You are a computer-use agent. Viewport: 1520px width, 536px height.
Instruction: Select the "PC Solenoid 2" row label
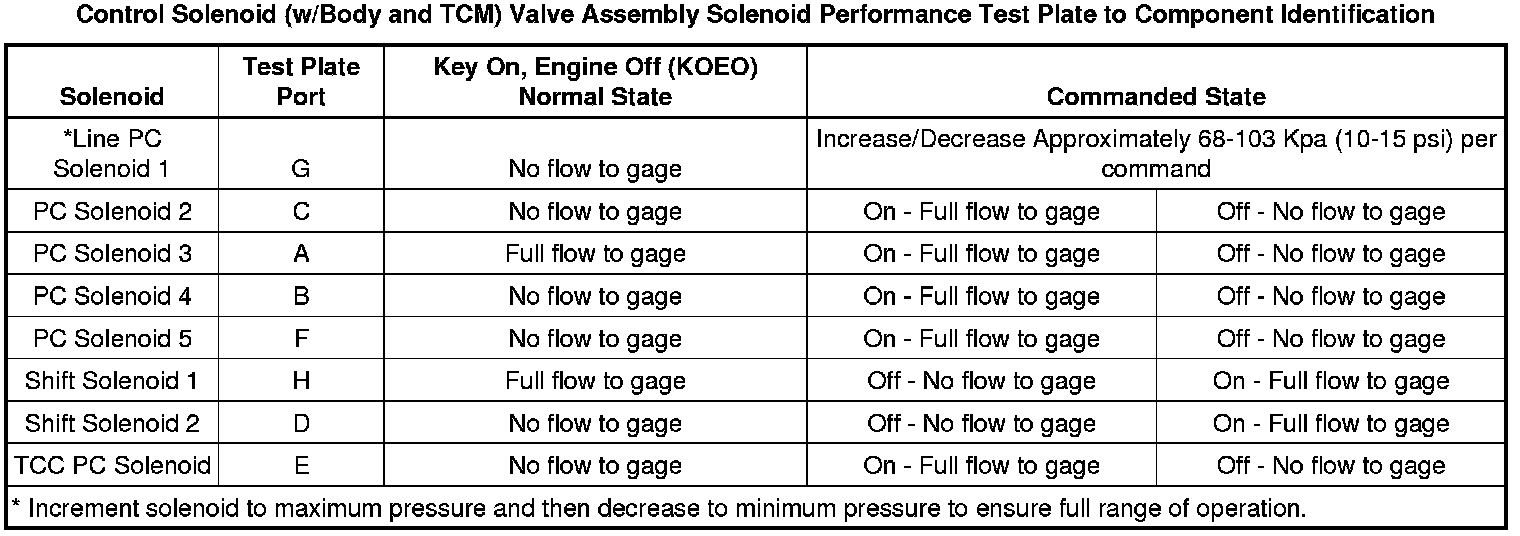click(112, 212)
